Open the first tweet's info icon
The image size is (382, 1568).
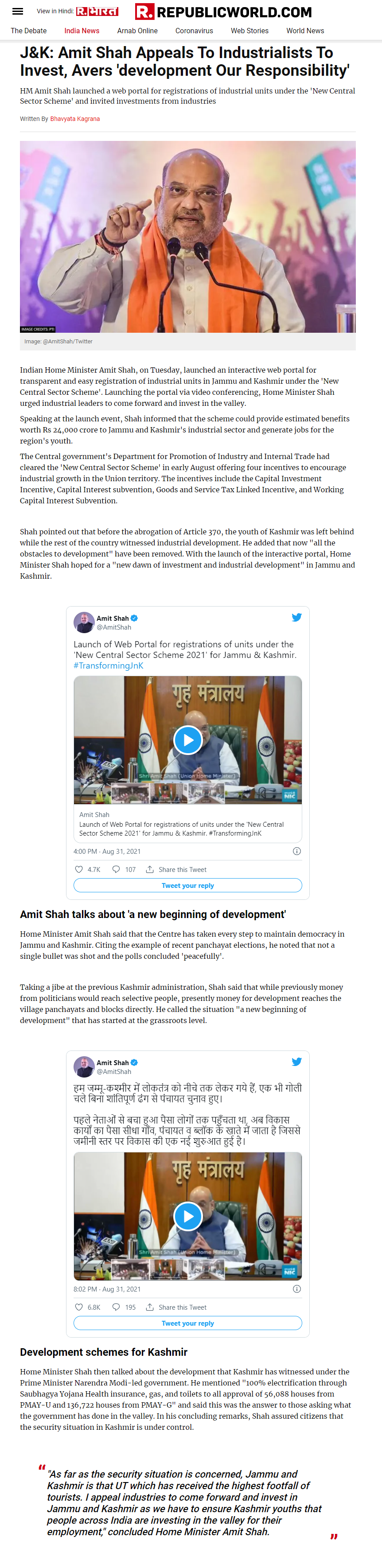297,851
